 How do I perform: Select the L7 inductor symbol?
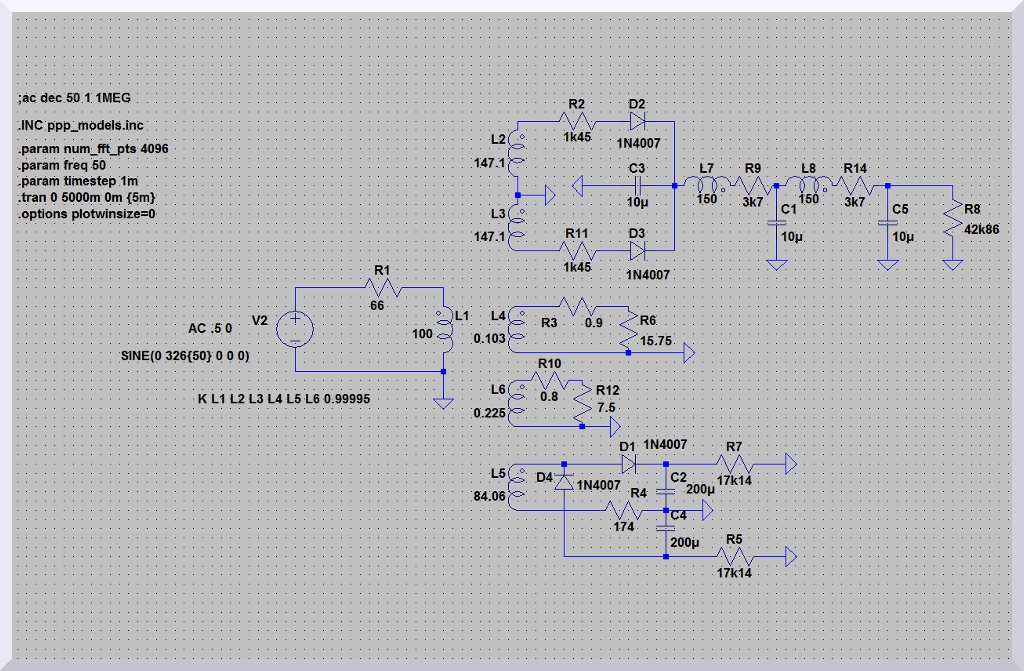click(707, 185)
